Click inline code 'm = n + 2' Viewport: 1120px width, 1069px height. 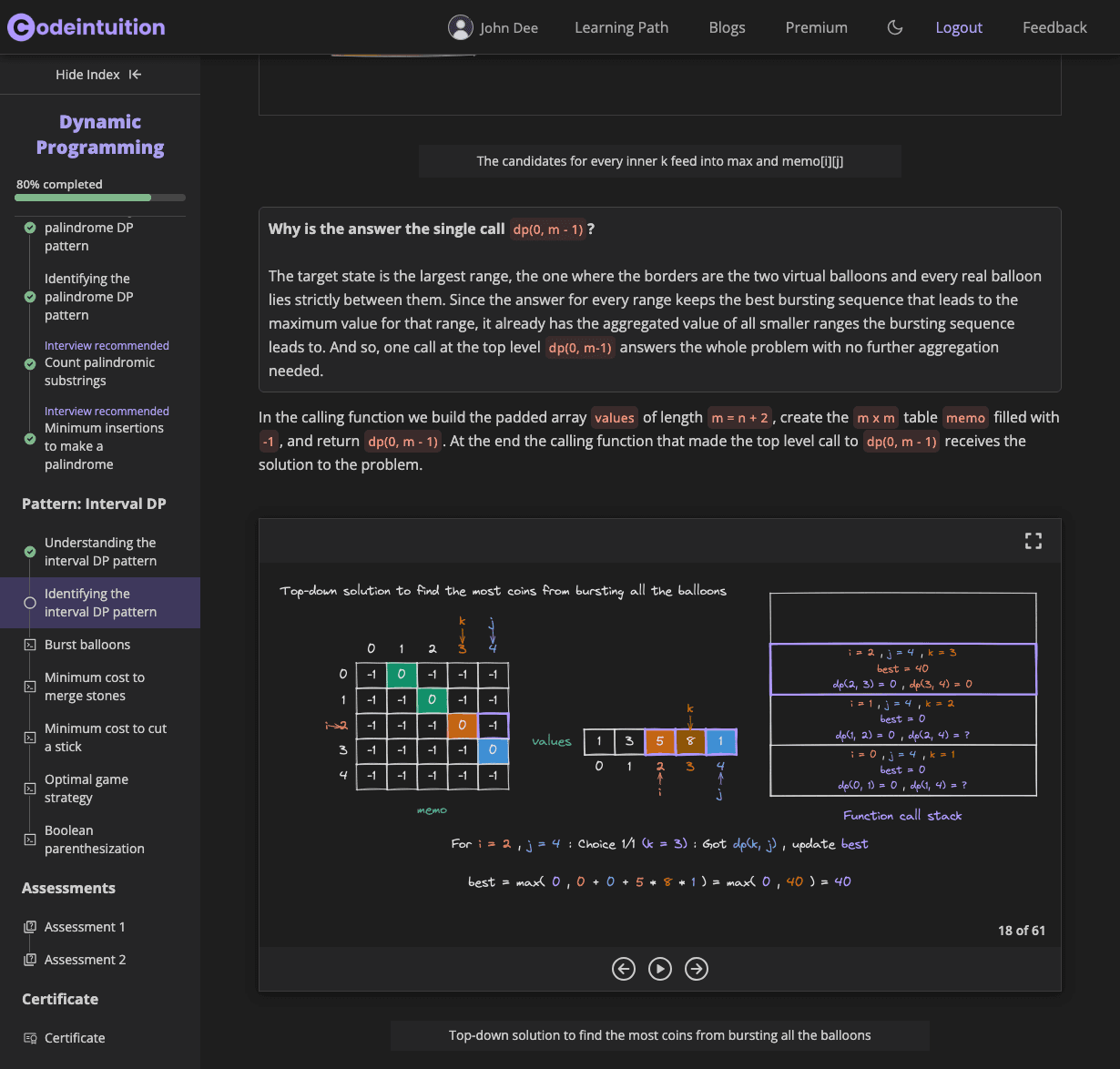(x=740, y=418)
